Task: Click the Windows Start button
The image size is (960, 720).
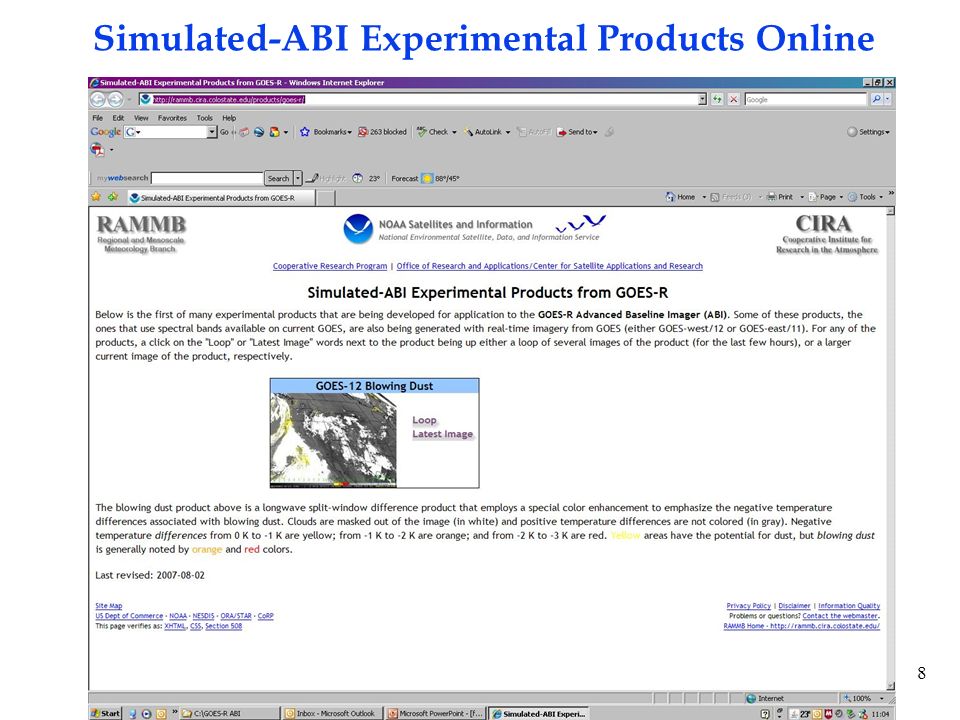Action: tap(105, 713)
